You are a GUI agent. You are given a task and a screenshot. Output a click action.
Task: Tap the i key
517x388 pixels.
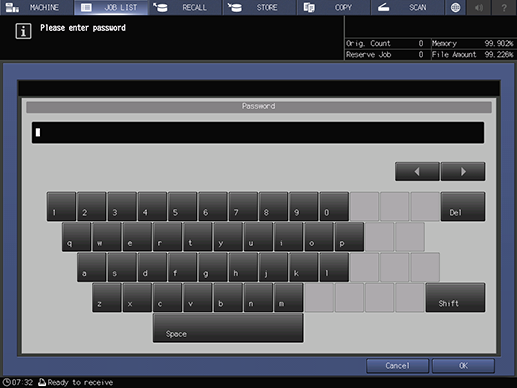pos(289,237)
